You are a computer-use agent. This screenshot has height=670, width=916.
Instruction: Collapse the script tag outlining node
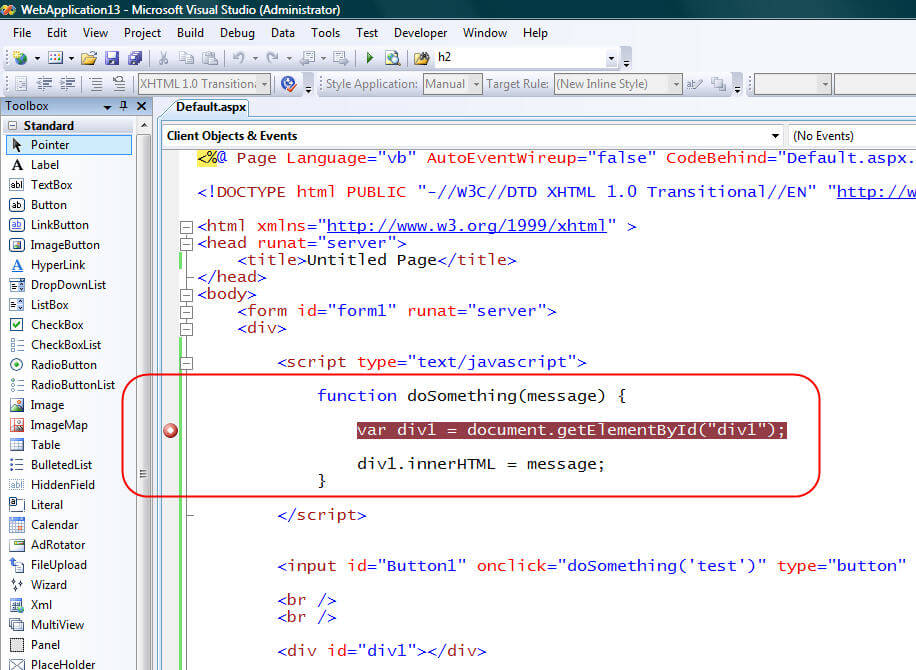coord(186,363)
